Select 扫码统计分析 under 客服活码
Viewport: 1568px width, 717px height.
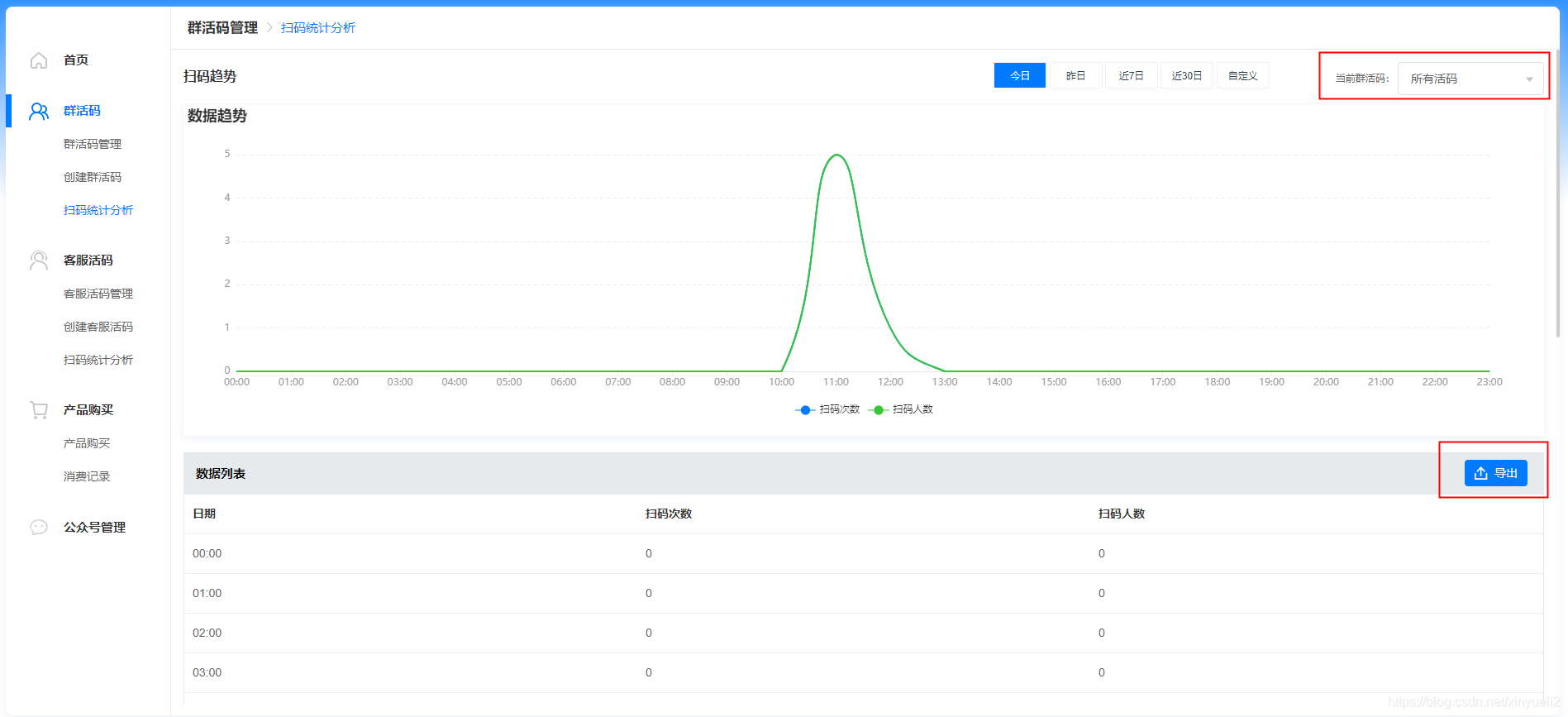click(x=98, y=360)
